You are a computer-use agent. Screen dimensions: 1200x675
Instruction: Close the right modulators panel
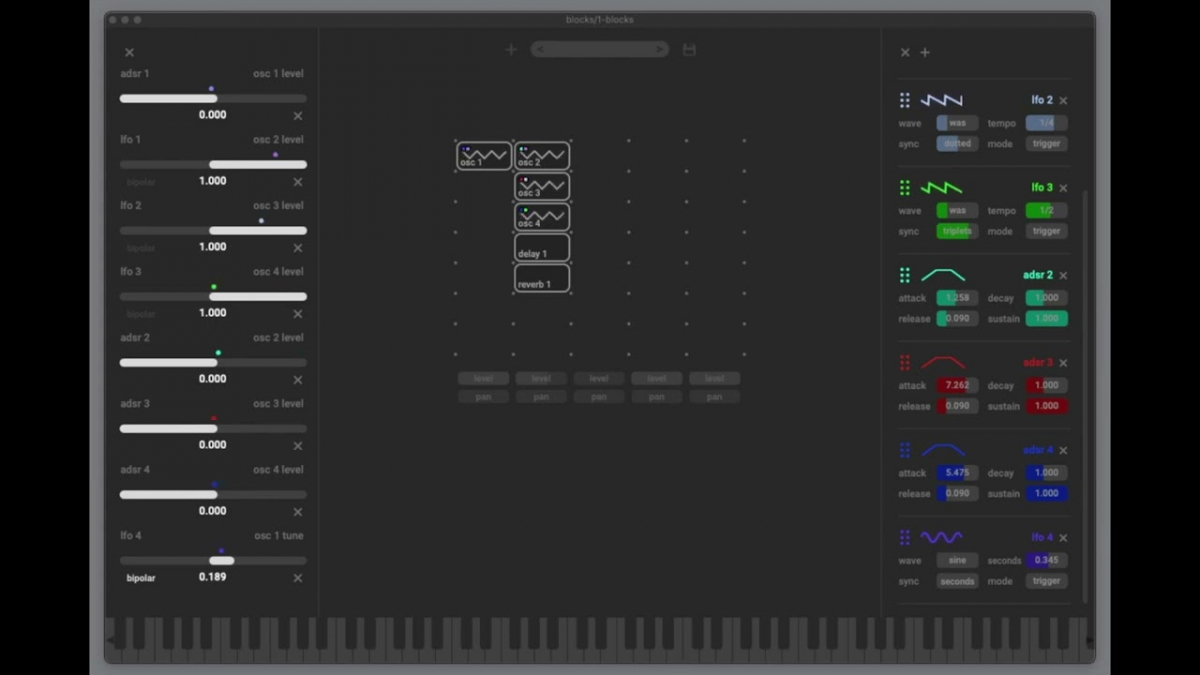pos(905,52)
